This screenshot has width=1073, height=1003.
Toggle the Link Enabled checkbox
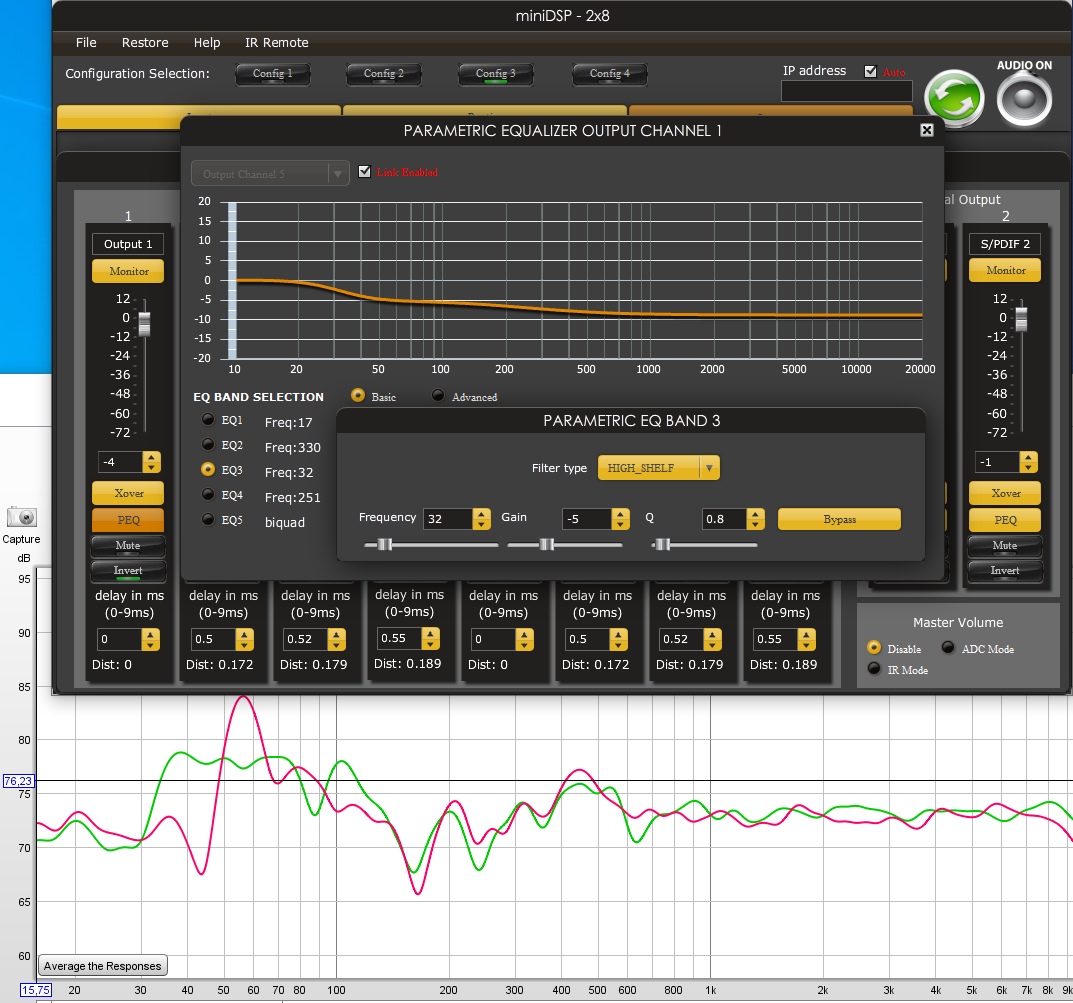point(365,172)
